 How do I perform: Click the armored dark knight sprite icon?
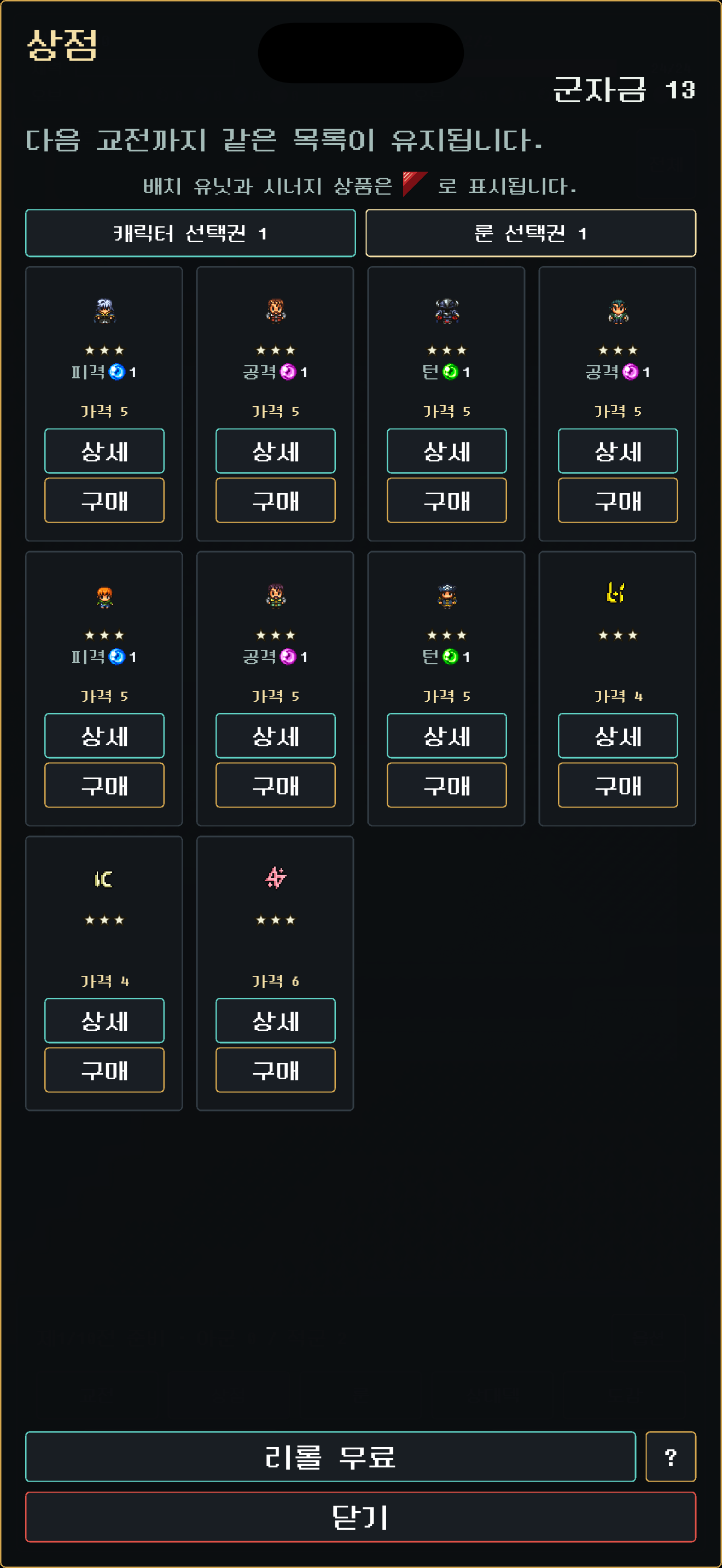tap(447, 311)
